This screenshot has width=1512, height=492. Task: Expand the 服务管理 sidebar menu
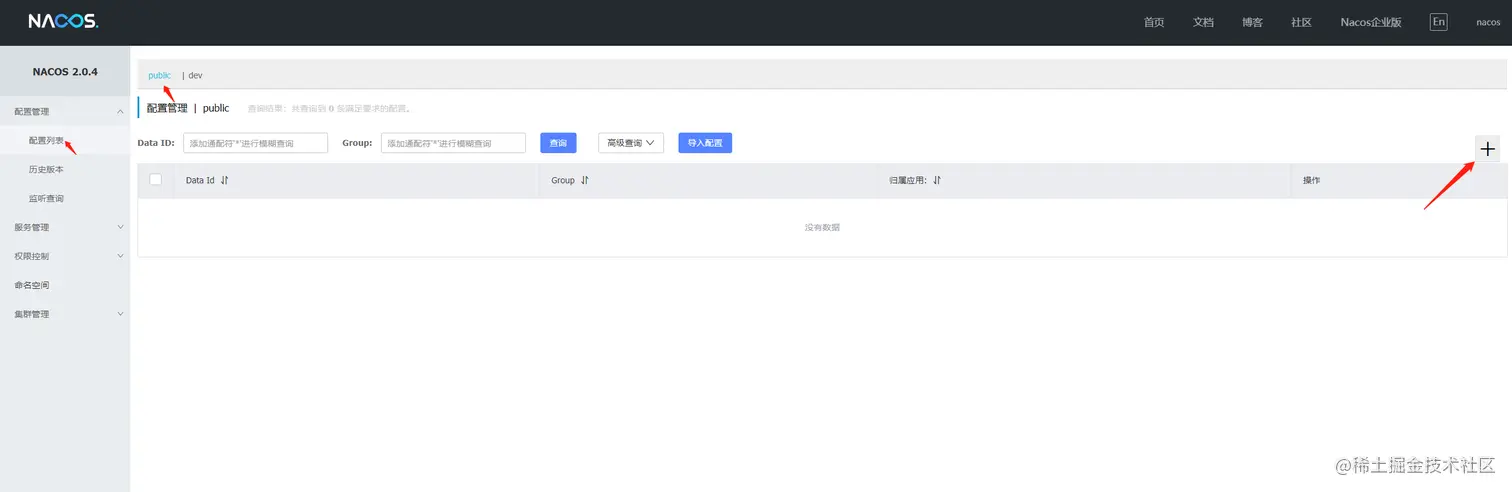[65, 227]
